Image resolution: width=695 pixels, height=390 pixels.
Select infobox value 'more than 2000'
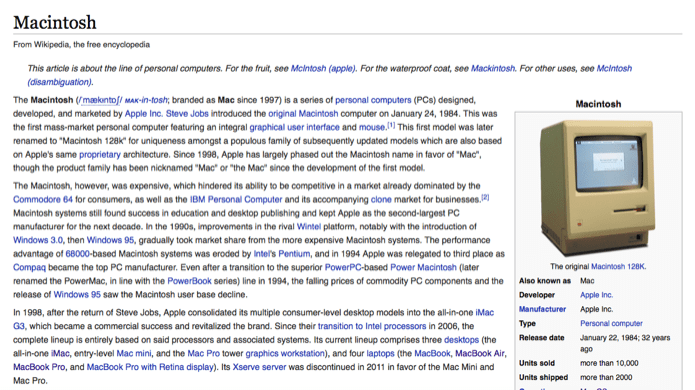(x=606, y=378)
